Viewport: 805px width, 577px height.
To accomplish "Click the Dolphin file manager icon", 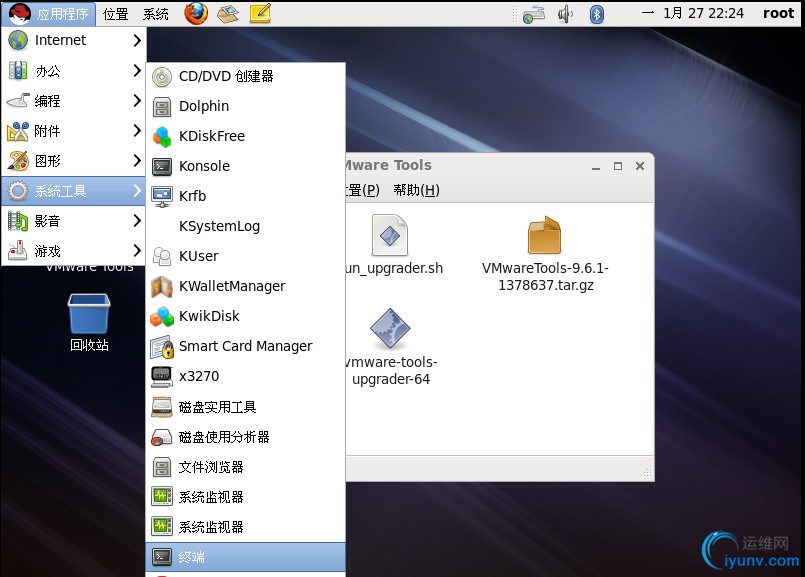I will tap(162, 107).
